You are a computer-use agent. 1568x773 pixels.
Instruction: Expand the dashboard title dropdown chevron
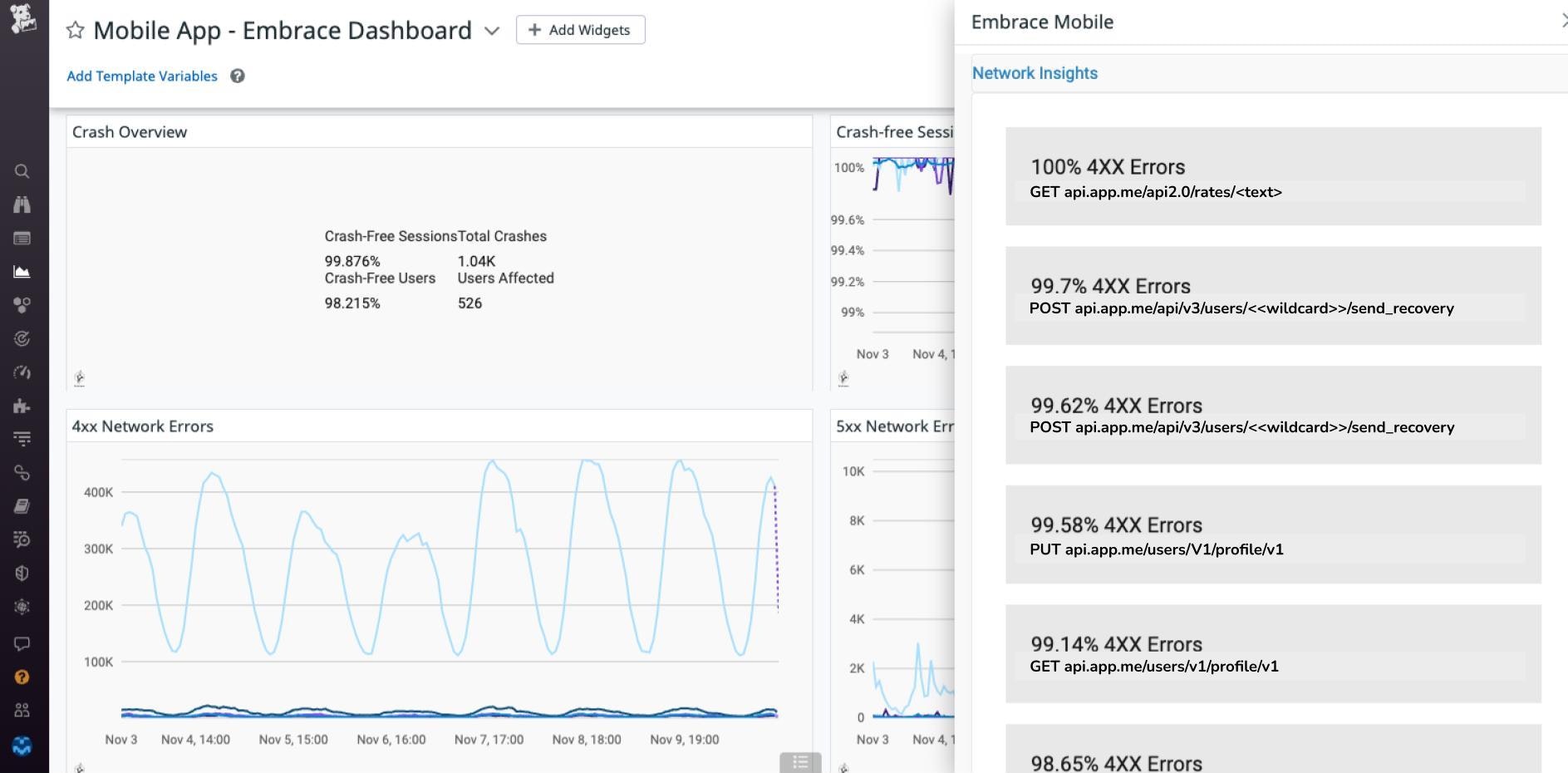[492, 32]
